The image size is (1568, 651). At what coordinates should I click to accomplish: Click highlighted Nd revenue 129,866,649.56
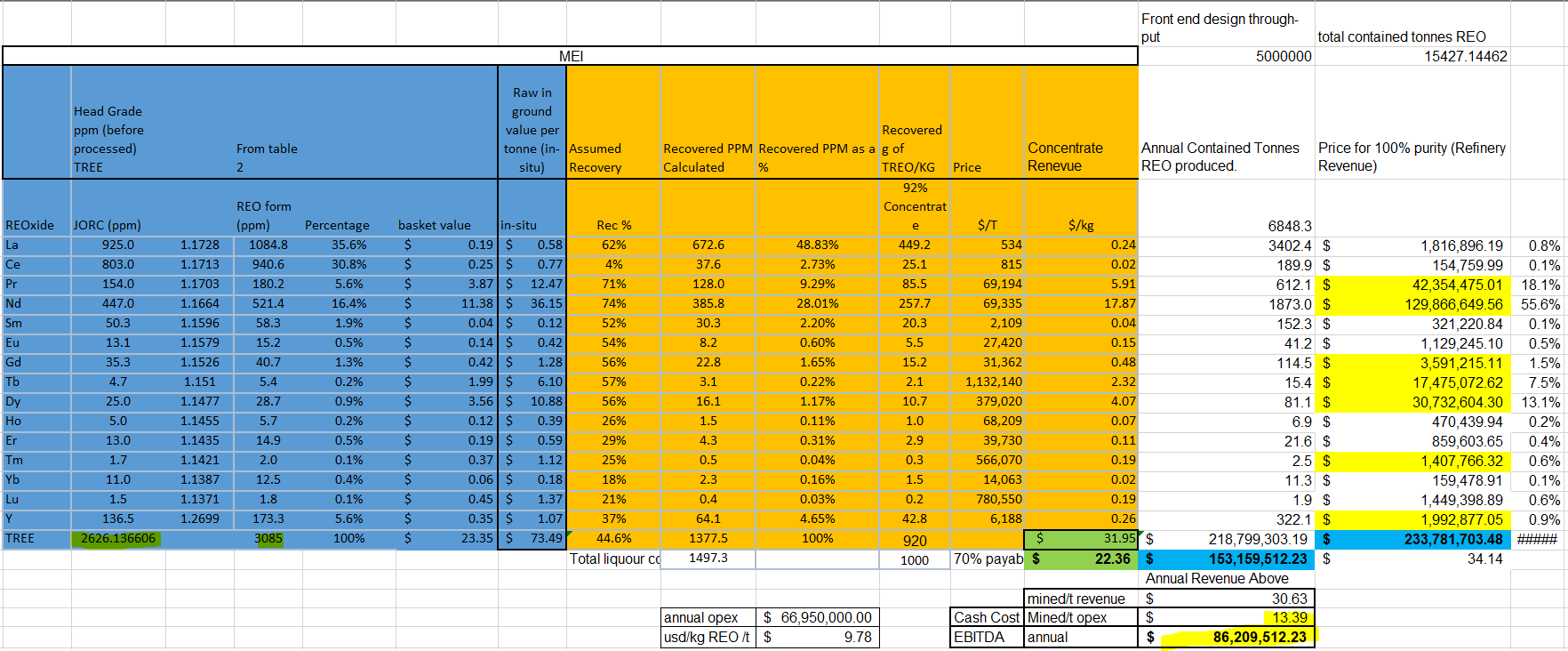coord(1412,304)
